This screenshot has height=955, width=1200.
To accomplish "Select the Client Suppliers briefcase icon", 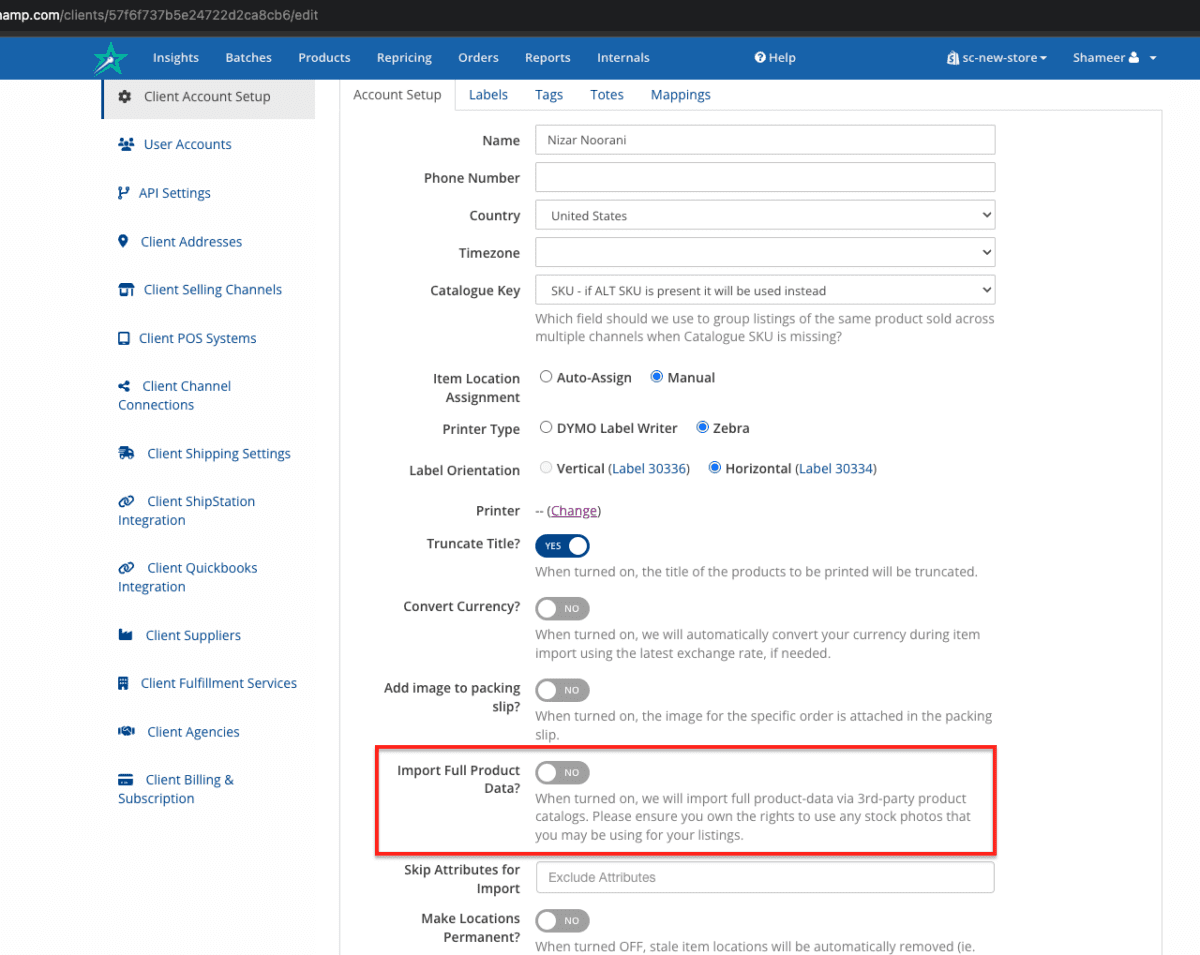I will tap(126, 635).
